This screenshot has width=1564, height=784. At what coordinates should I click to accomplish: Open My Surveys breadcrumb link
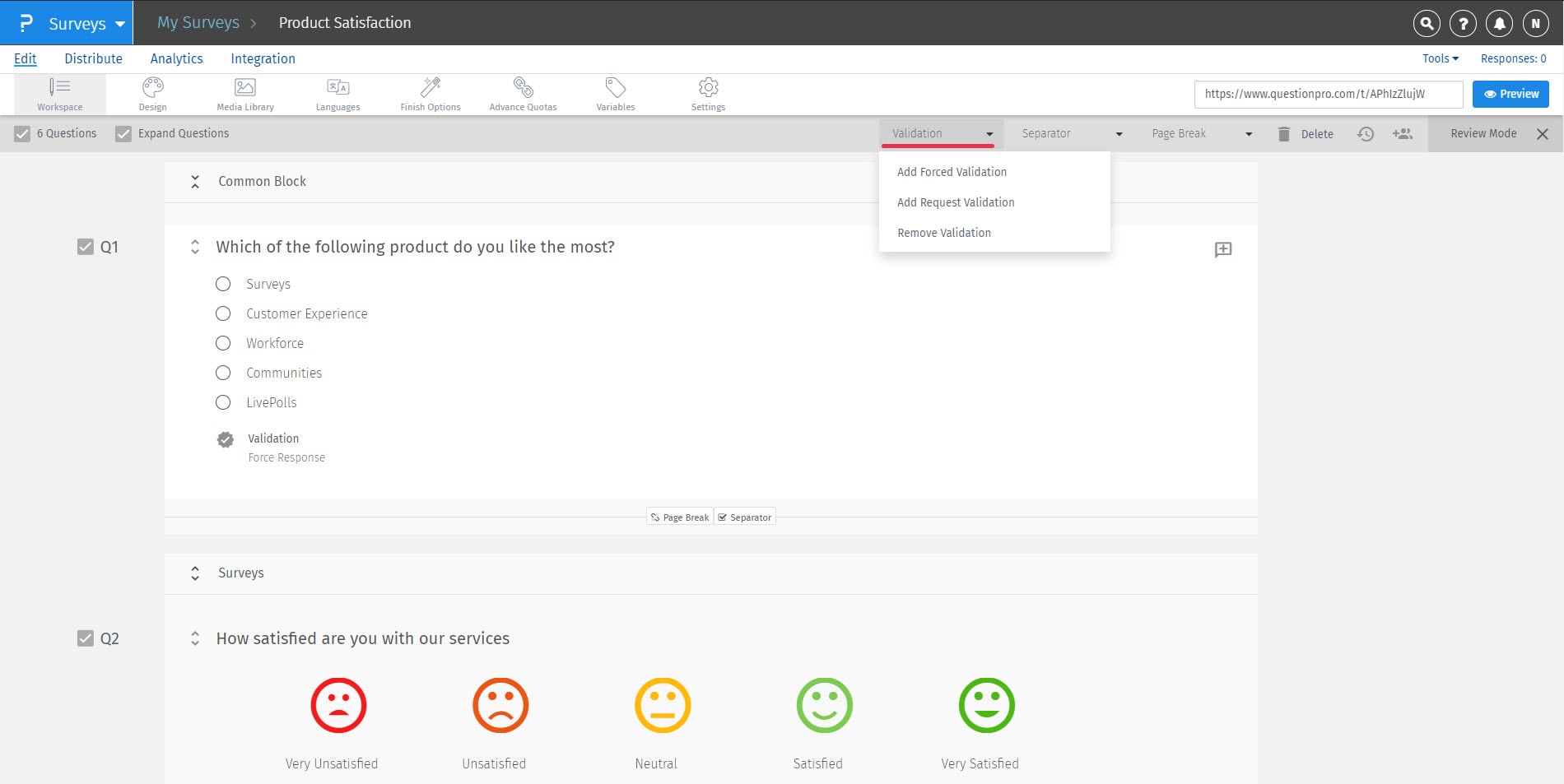[198, 22]
